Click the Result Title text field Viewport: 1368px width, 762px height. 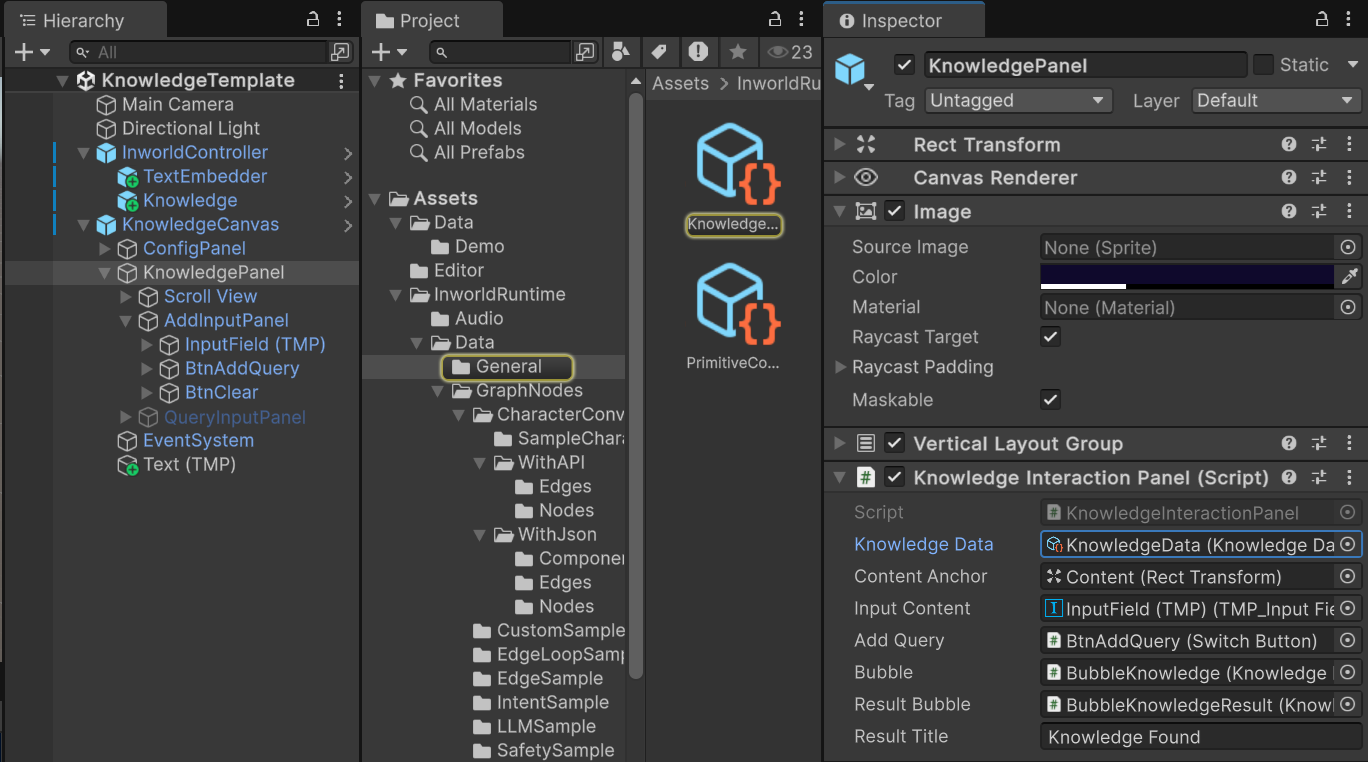click(x=1200, y=737)
